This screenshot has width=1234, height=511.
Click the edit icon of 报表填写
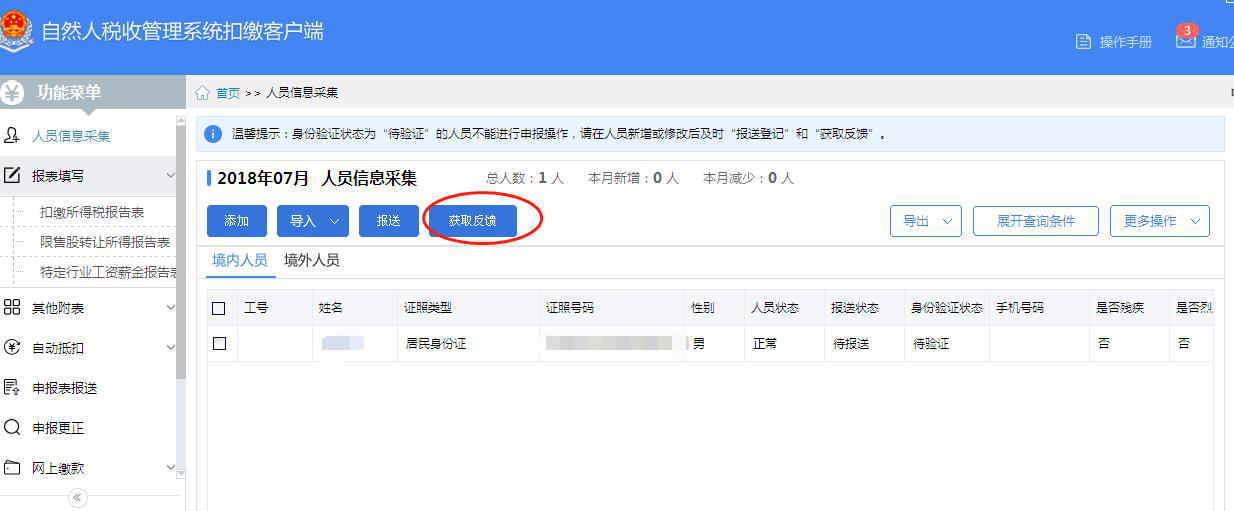[12, 175]
